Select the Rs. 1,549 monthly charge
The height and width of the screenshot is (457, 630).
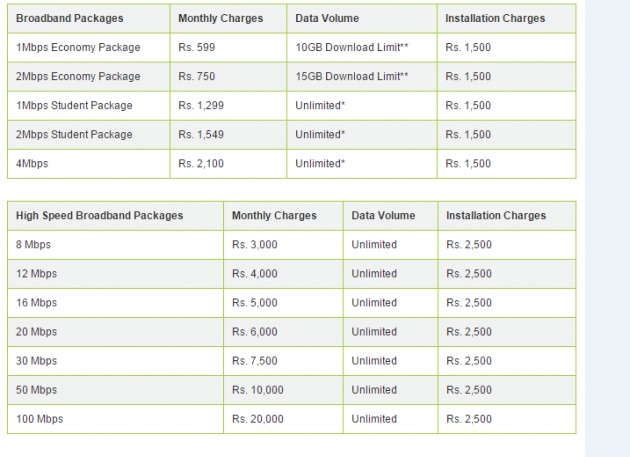point(201,134)
